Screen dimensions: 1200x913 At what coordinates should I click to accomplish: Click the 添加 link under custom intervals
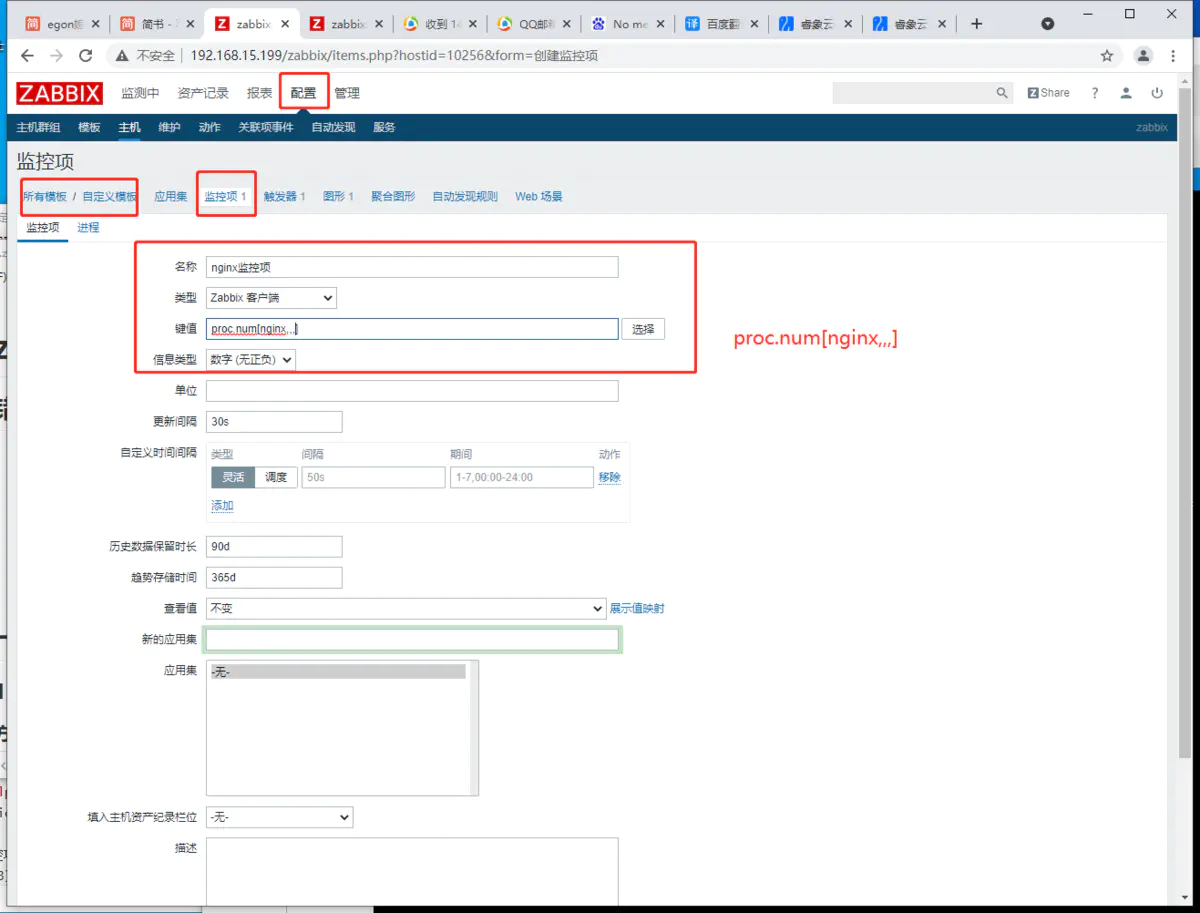coord(222,506)
